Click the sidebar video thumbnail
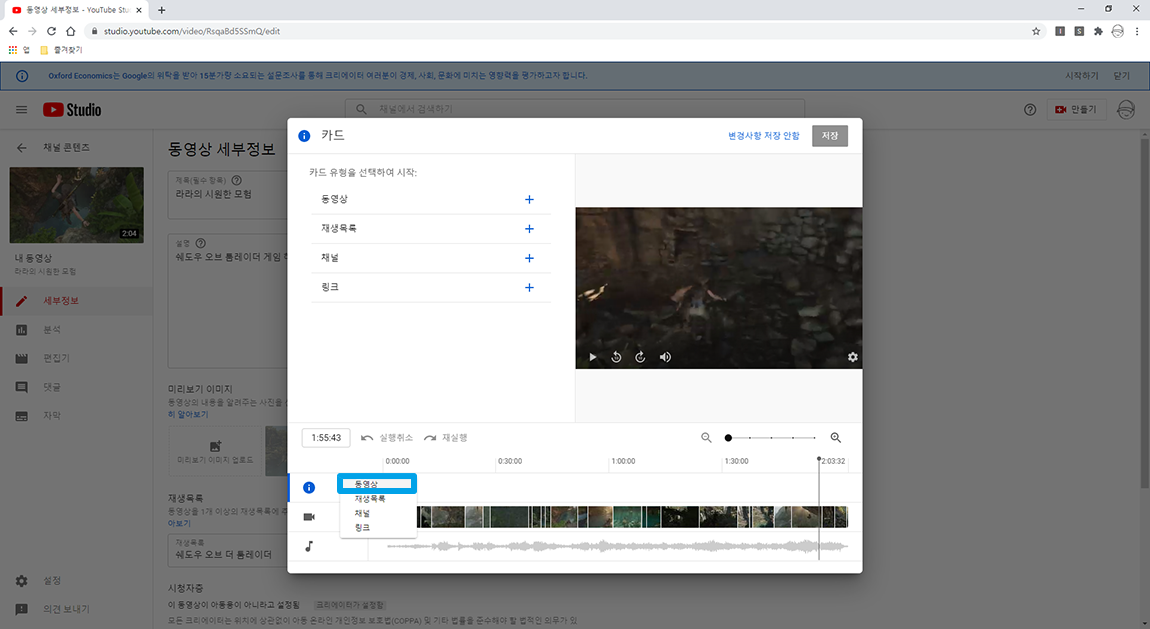The width and height of the screenshot is (1150, 629). click(76, 205)
